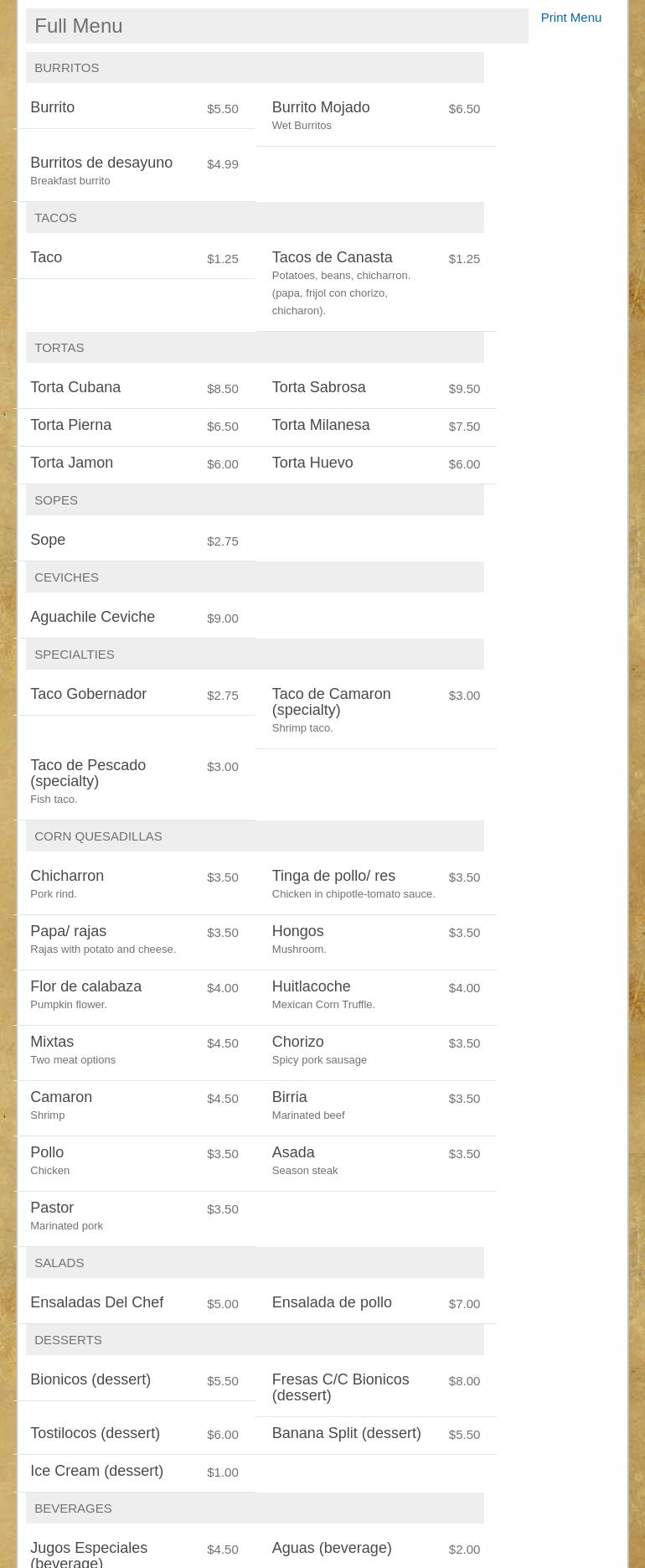This screenshot has height=1568, width=645.
Task: Select Ice Cream (dessert)
Action: 96,1472
